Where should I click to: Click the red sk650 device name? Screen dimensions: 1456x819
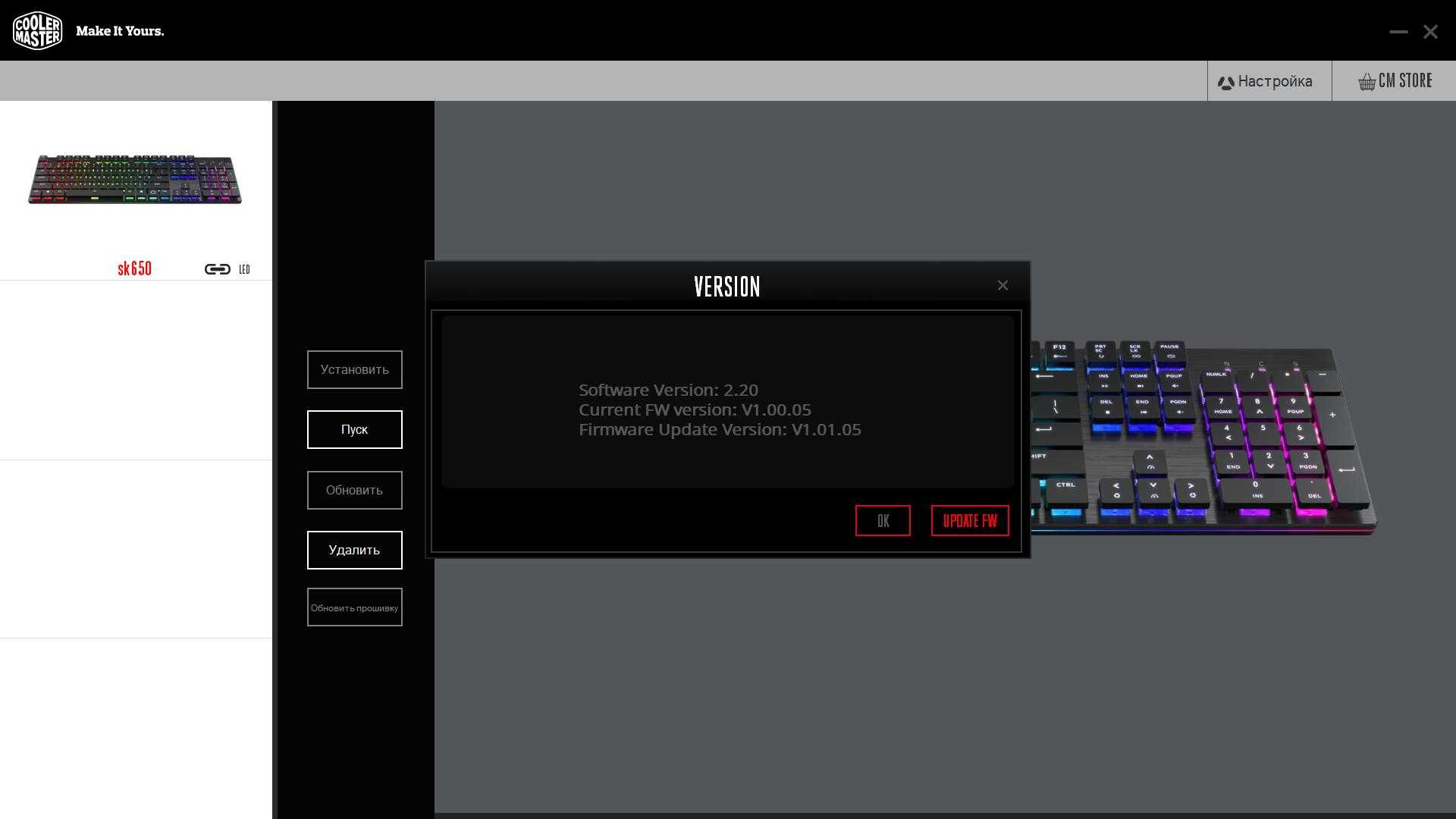pyautogui.click(x=134, y=268)
